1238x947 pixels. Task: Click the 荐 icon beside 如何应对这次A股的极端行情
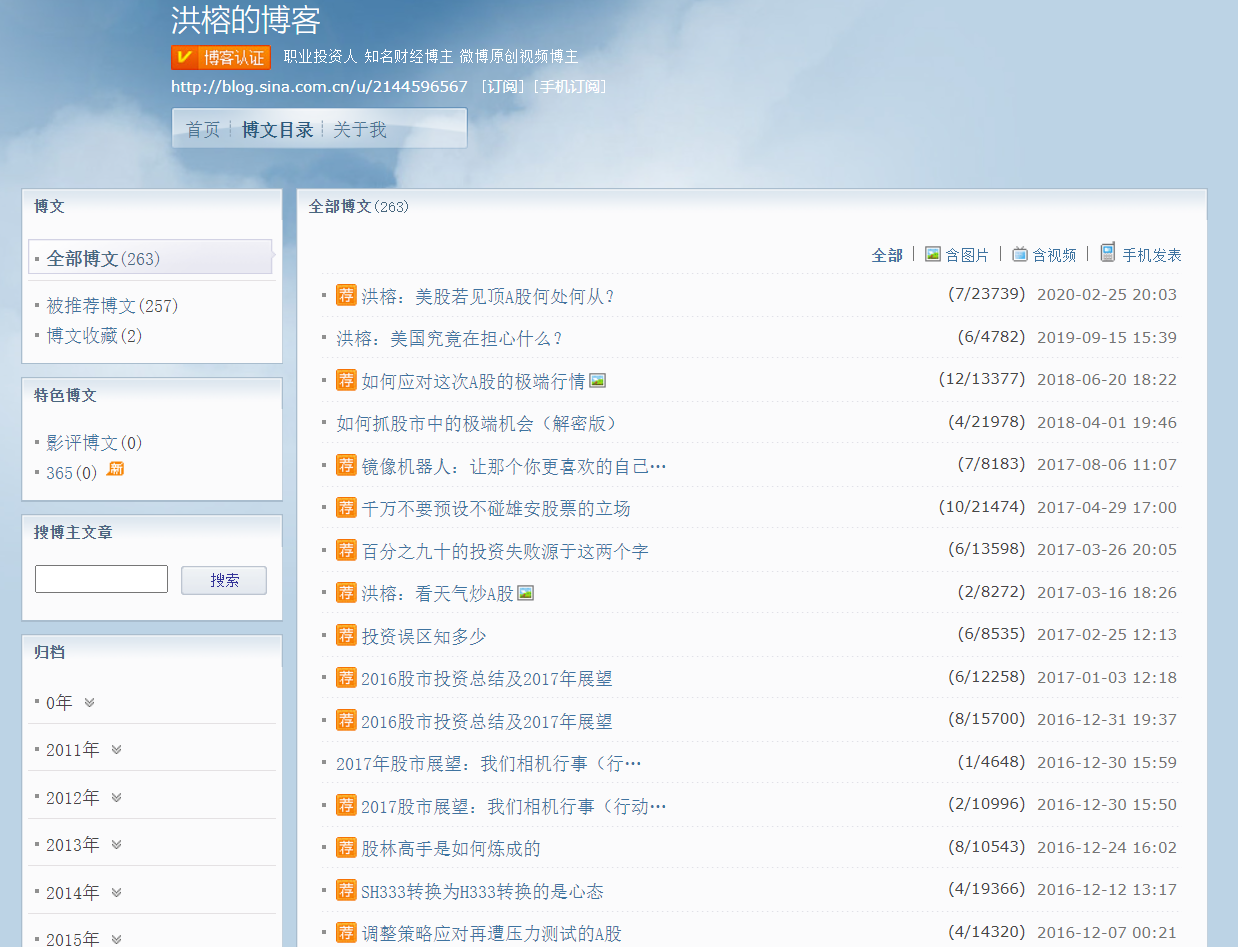[346, 380]
